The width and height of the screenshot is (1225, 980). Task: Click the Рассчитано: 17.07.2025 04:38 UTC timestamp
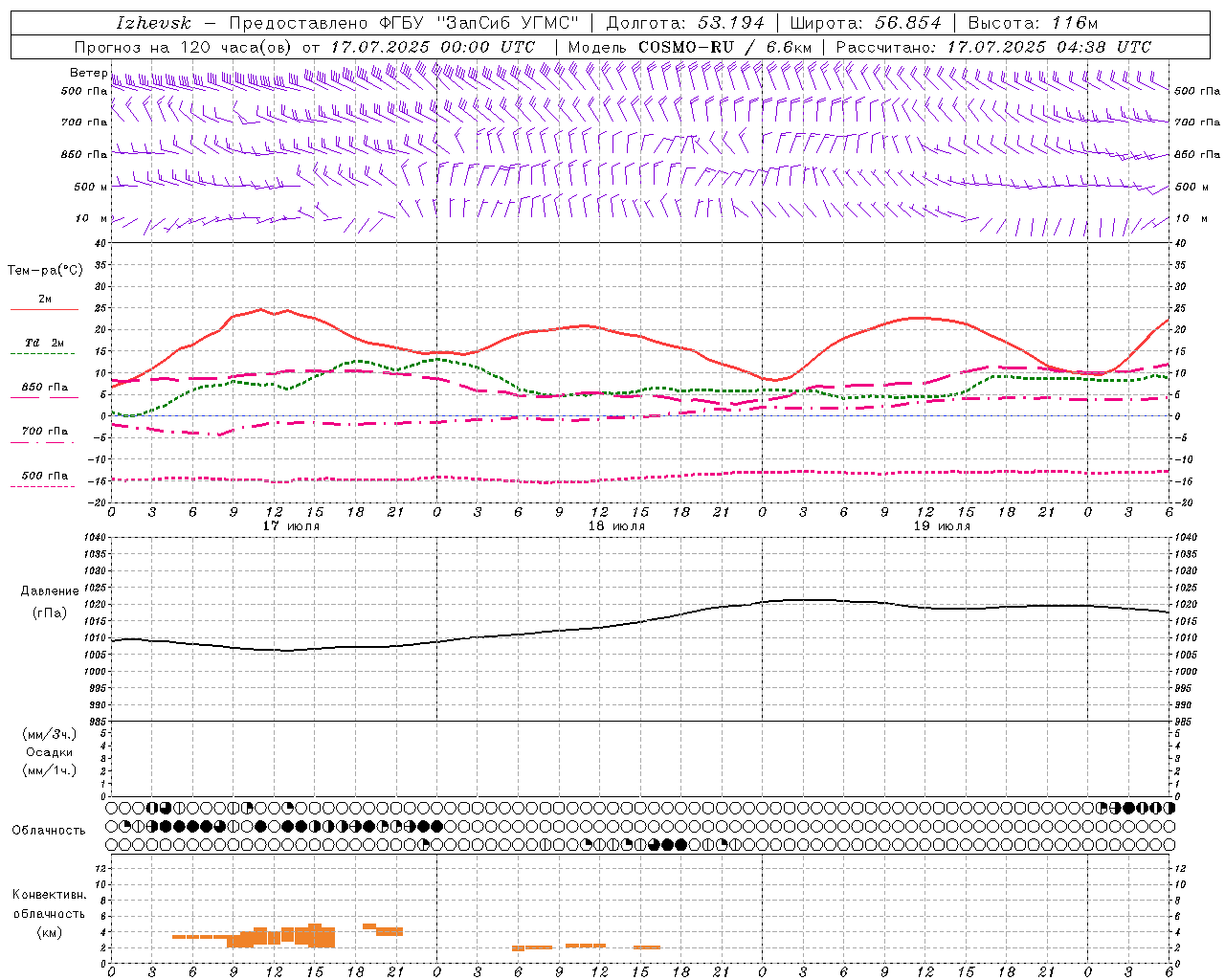point(994,47)
